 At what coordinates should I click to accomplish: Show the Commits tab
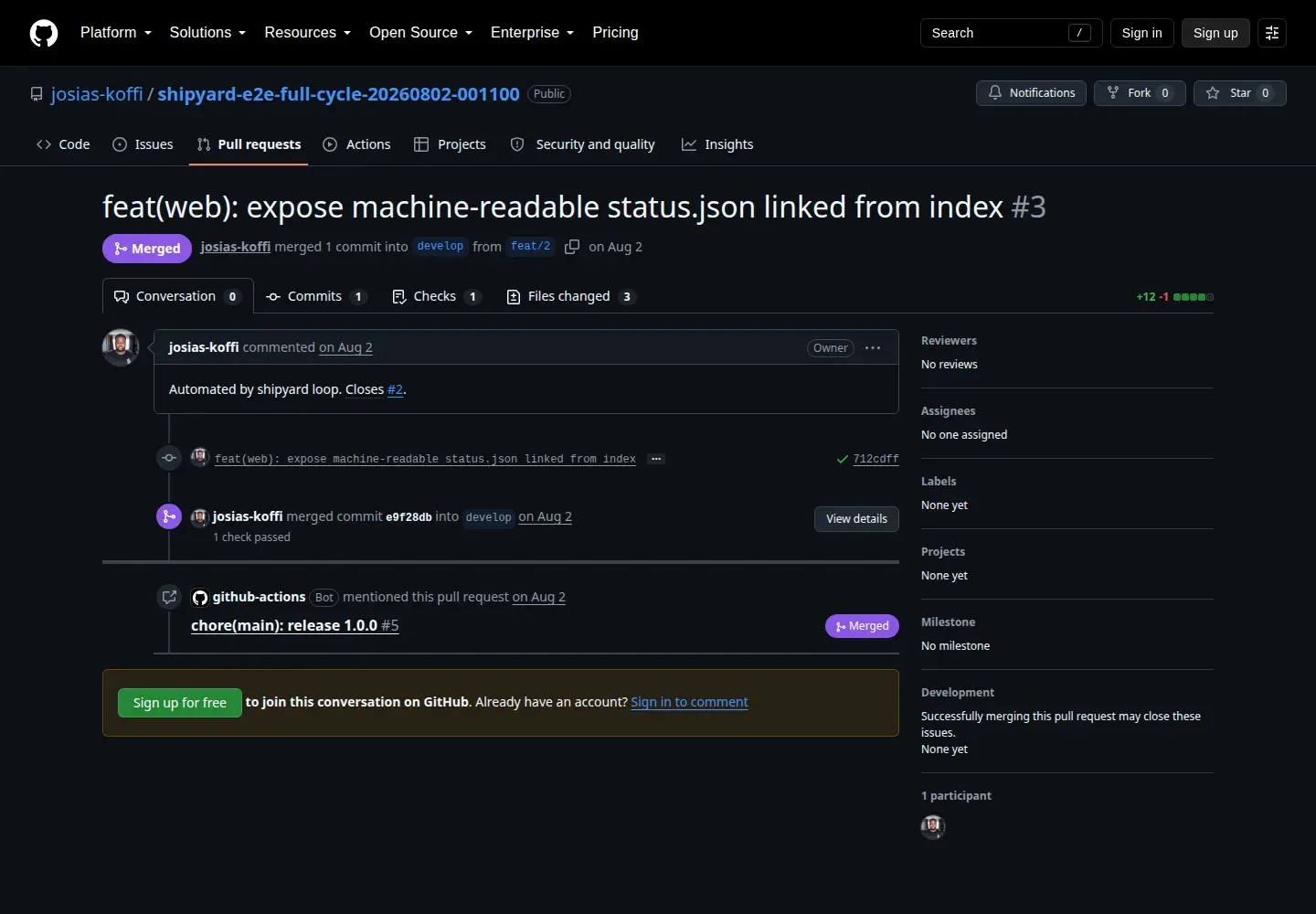[315, 296]
